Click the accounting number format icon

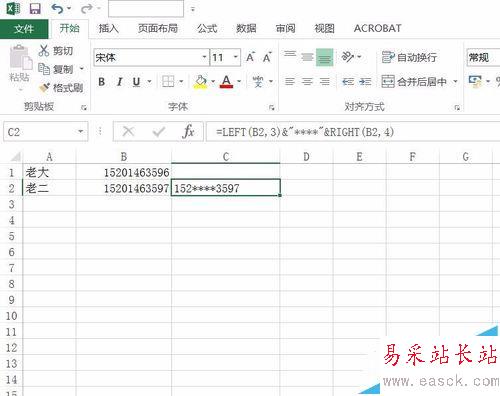475,81
